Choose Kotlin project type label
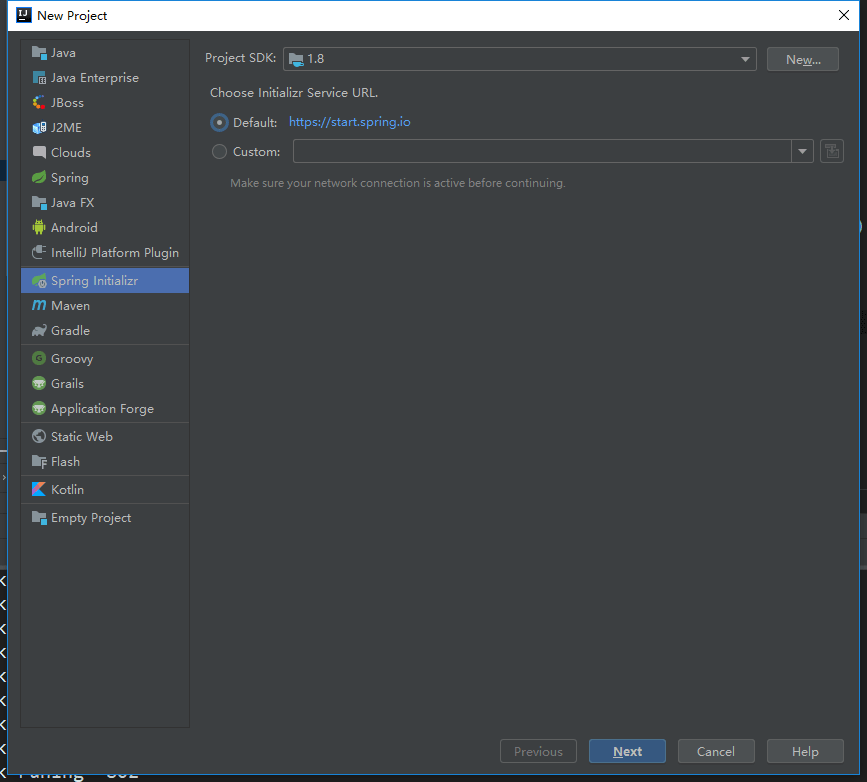The image size is (867, 782). coord(67,489)
